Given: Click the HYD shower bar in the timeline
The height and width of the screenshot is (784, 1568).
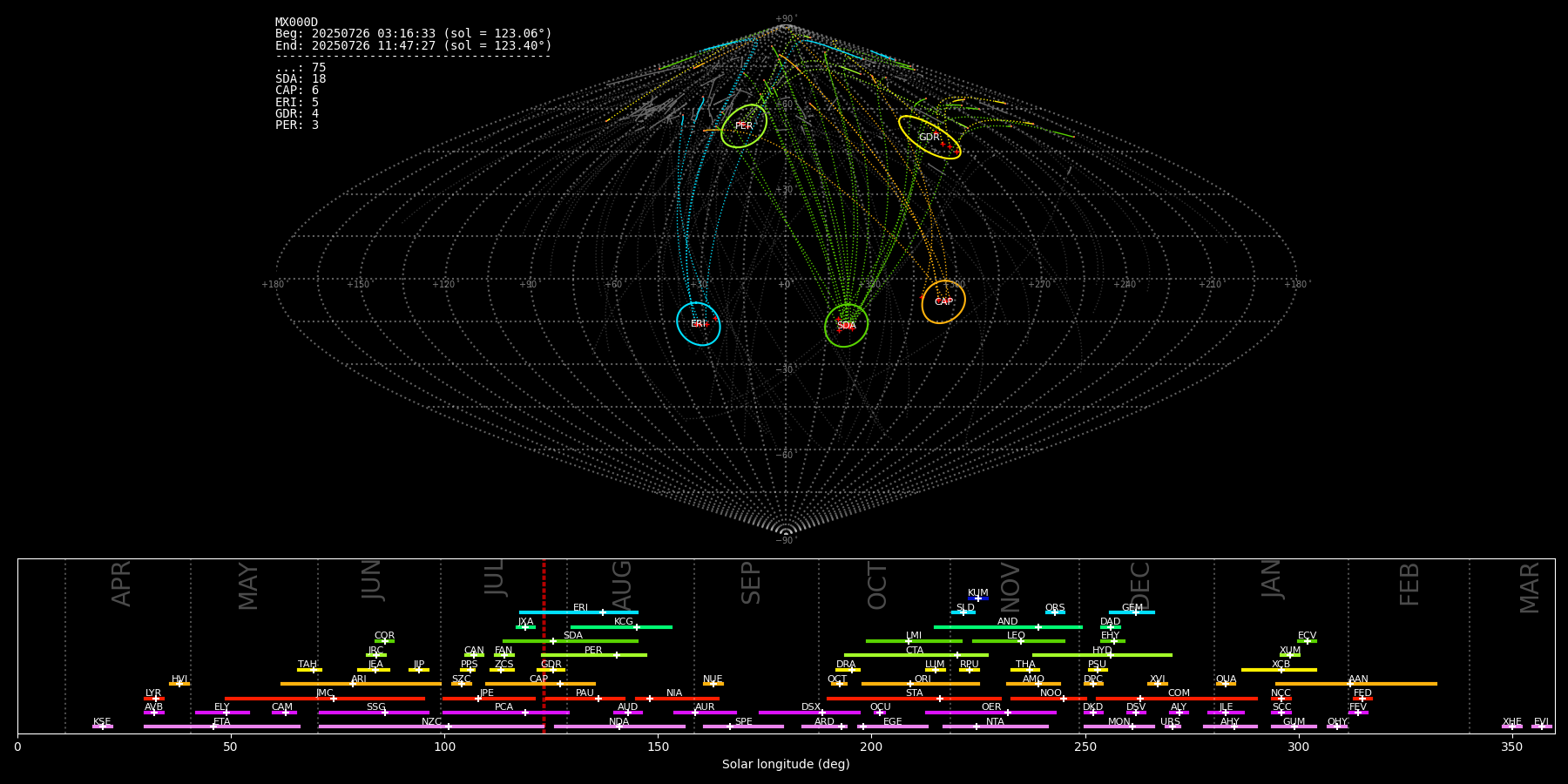Looking at the screenshot, I should tap(1102, 655).
